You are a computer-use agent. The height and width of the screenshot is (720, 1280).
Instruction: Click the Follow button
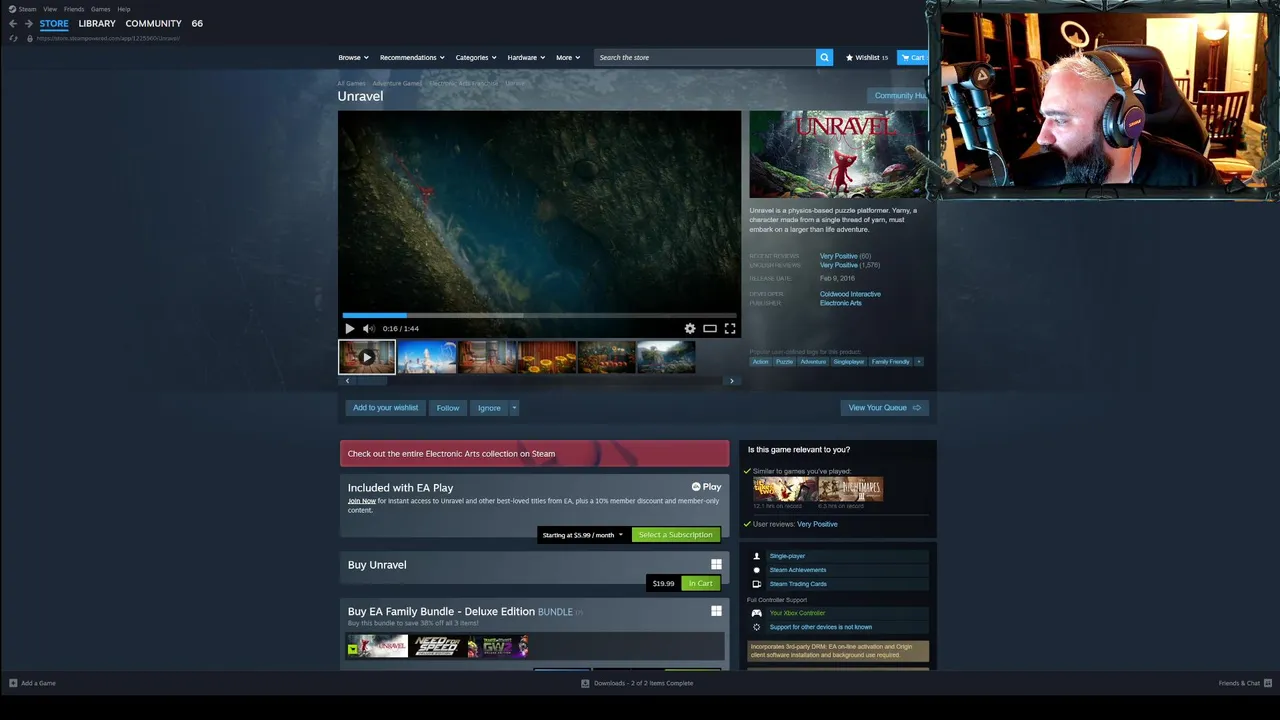tap(448, 408)
